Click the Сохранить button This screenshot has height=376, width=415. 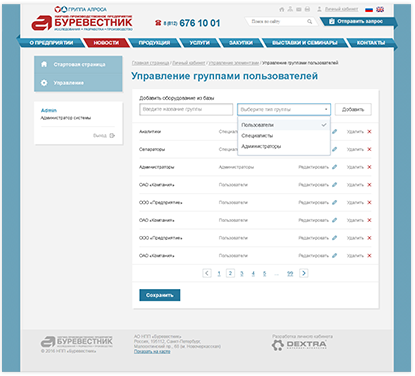tap(160, 295)
